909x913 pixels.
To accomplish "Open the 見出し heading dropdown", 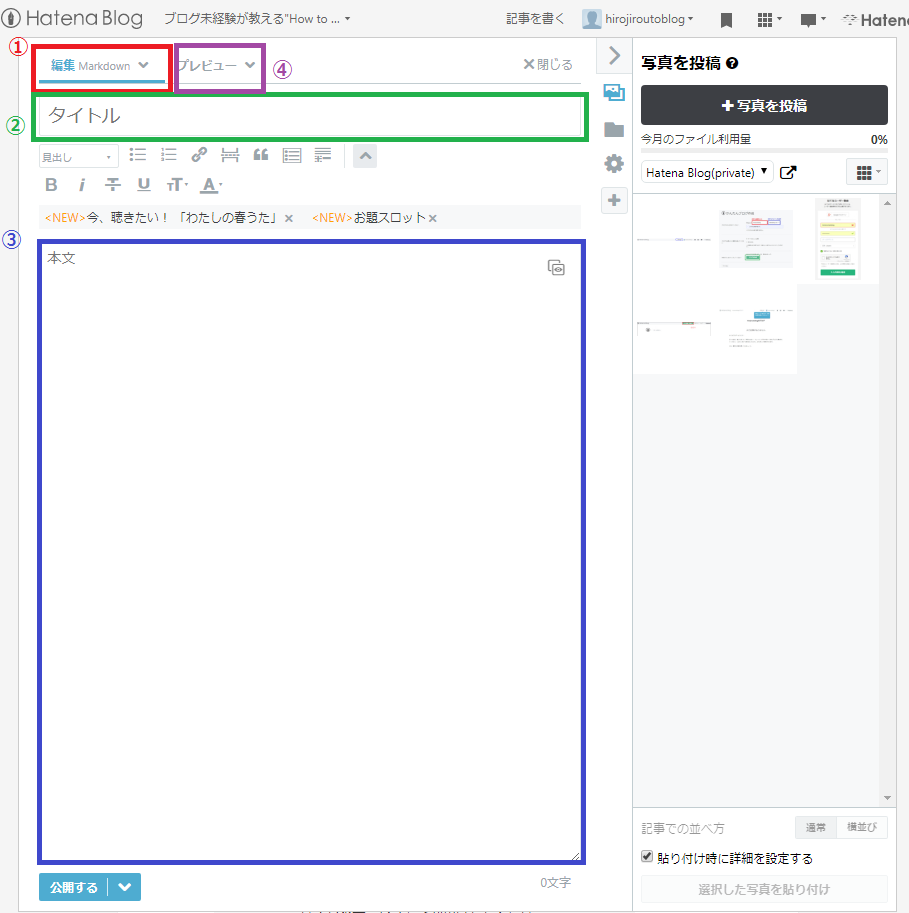I will point(78,156).
